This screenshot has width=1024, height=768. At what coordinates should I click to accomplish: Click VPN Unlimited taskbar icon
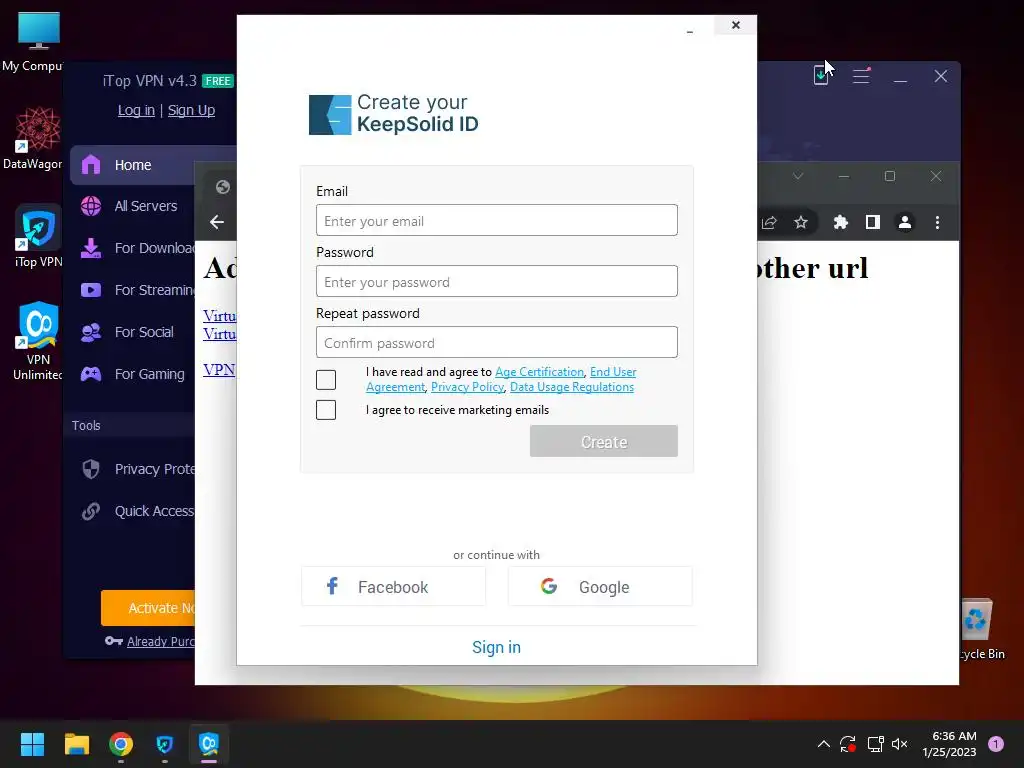click(x=209, y=744)
